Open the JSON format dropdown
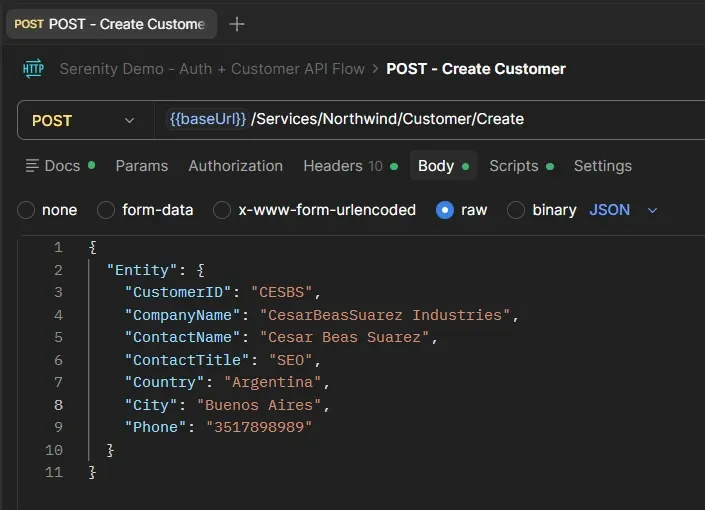Image resolution: width=705 pixels, height=510 pixels. click(623, 210)
